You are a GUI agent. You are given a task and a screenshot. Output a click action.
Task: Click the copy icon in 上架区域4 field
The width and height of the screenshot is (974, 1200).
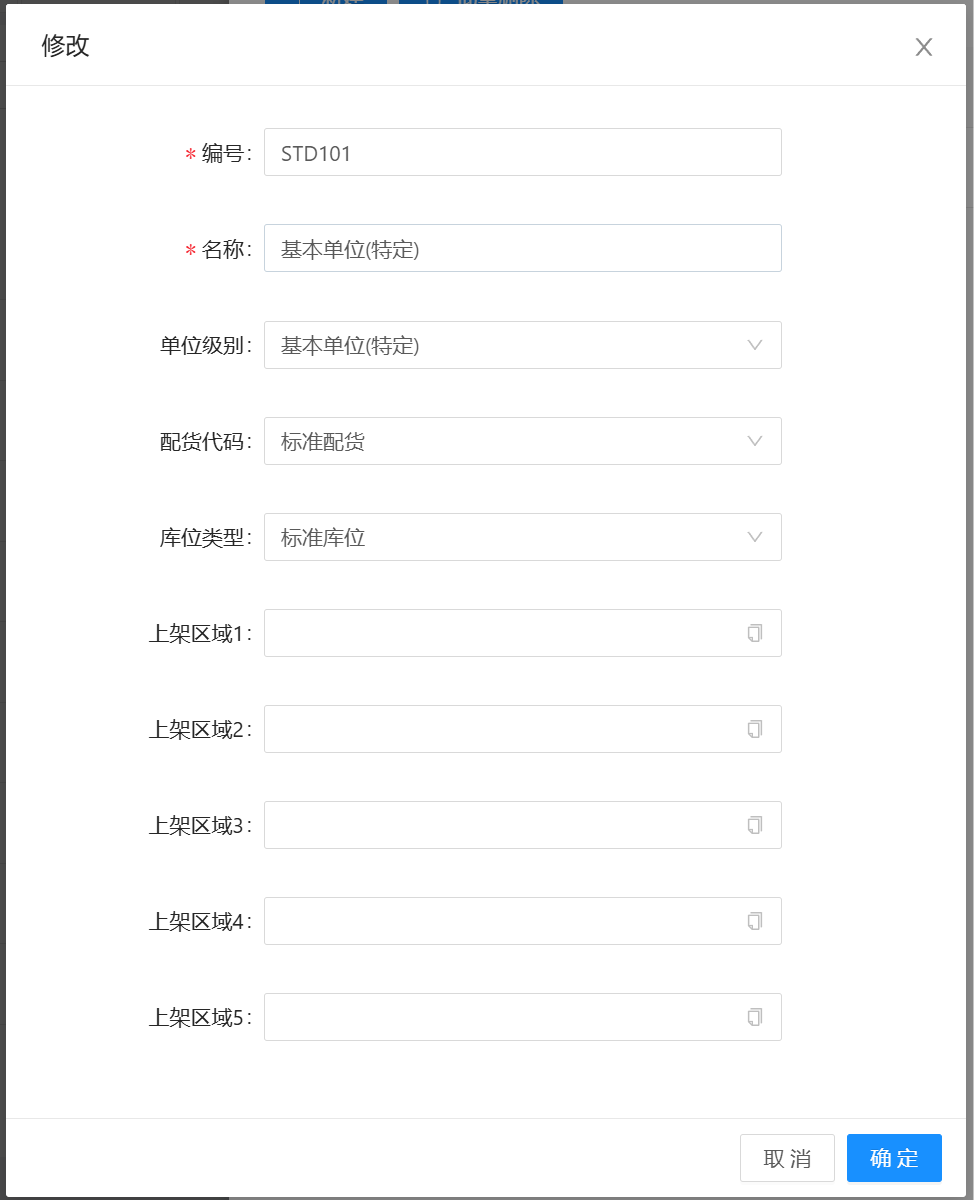(755, 921)
